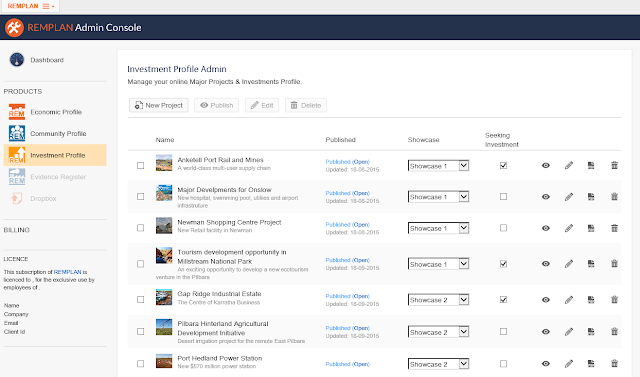Viewport: 640px width, 377px height.
Task: Open the REMPLAN link in licence text
Action: click(x=67, y=272)
